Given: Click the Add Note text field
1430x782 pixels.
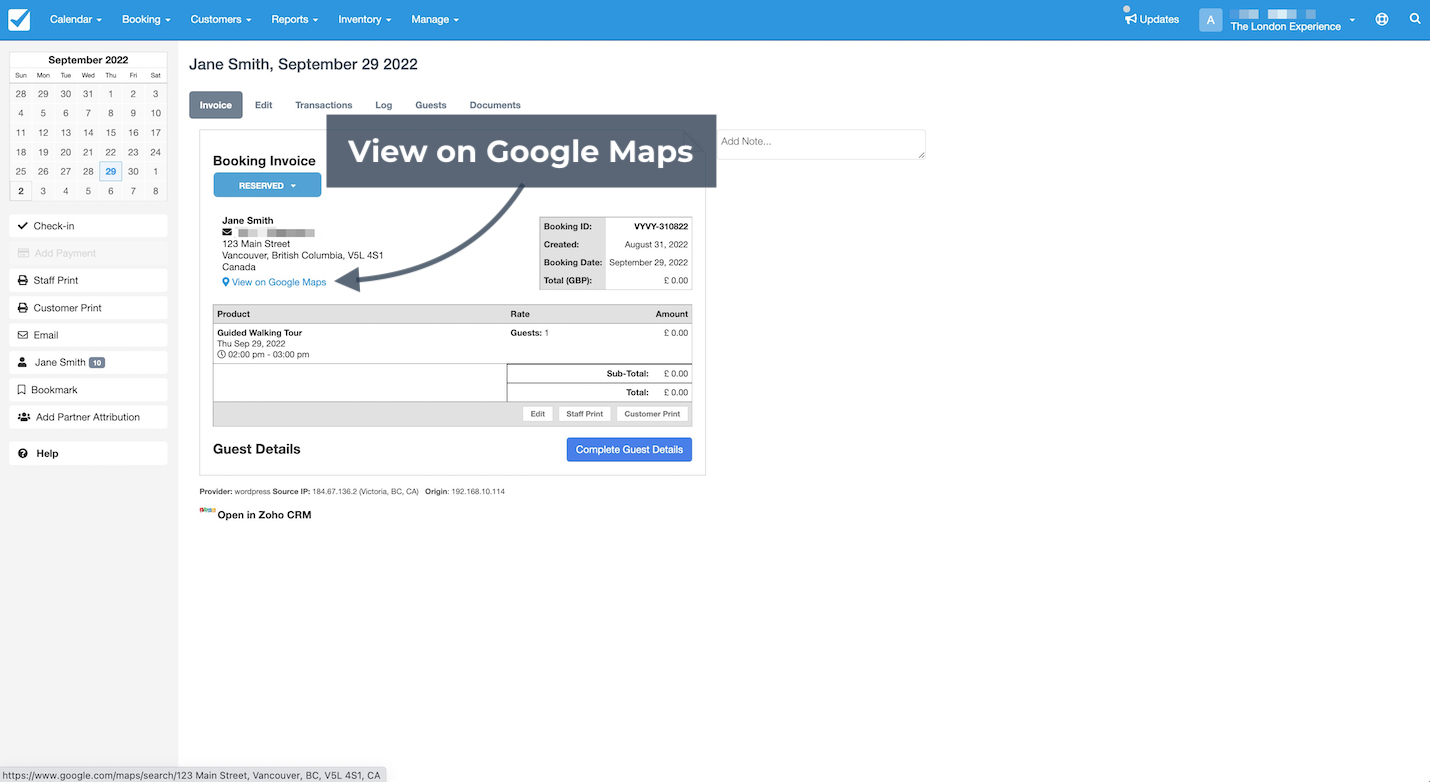Looking at the screenshot, I should (x=820, y=144).
